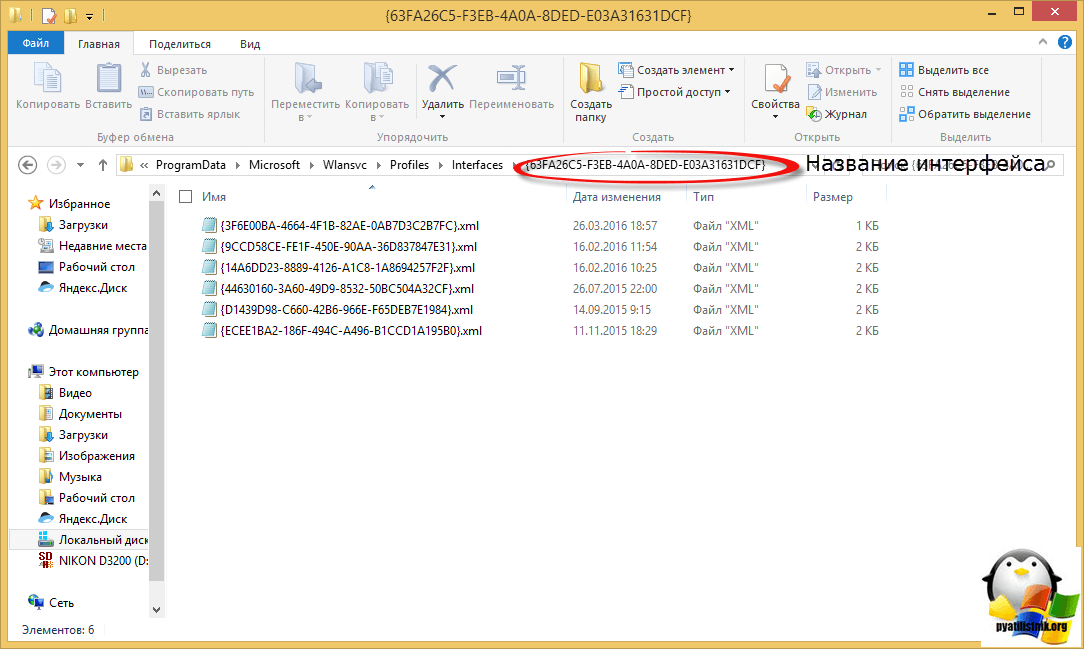Sort by Дата изменения column header
Viewport: 1084px width, 649px height.
click(x=616, y=197)
